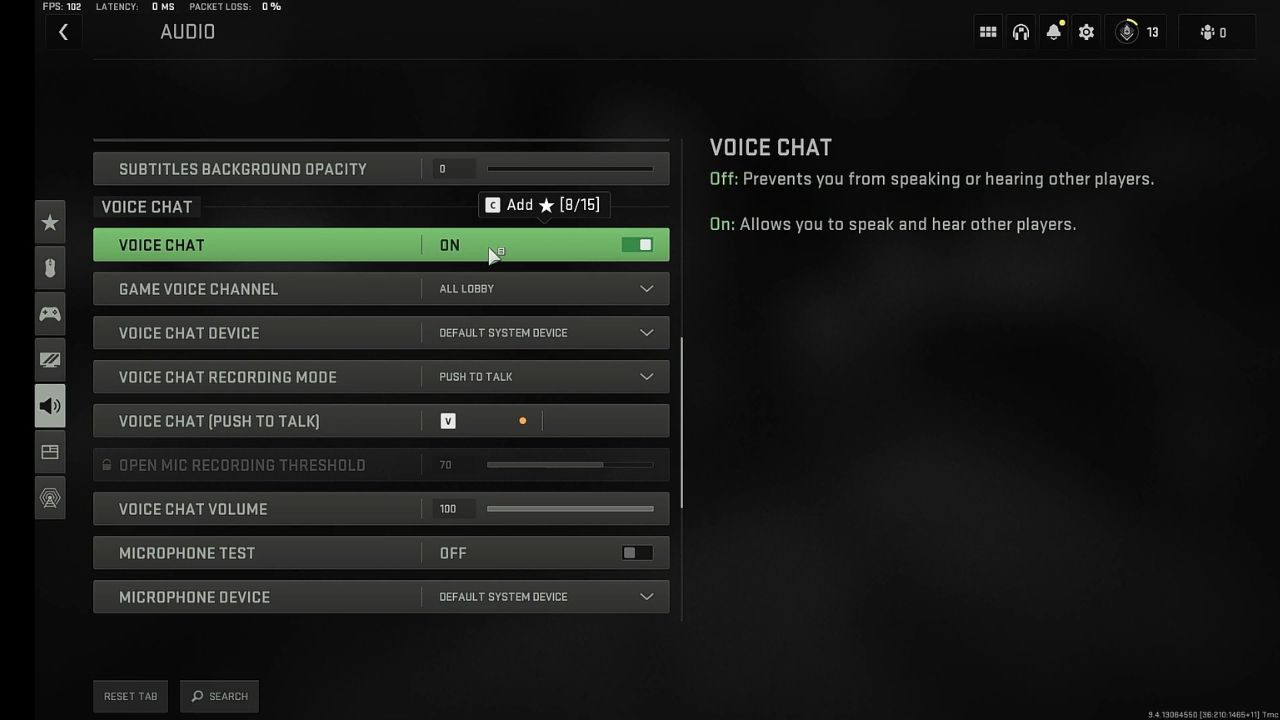Screen dimensions: 1280x720
Task: Adjust the Voice Chat Volume slider
Action: (x=570, y=508)
